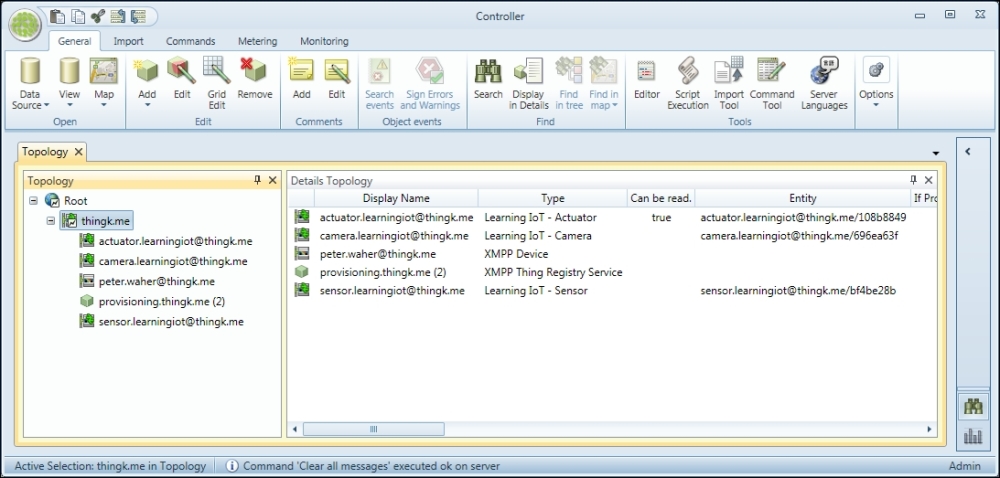Open the Find in map dropdown
The width and height of the screenshot is (1000, 478).
(603, 83)
